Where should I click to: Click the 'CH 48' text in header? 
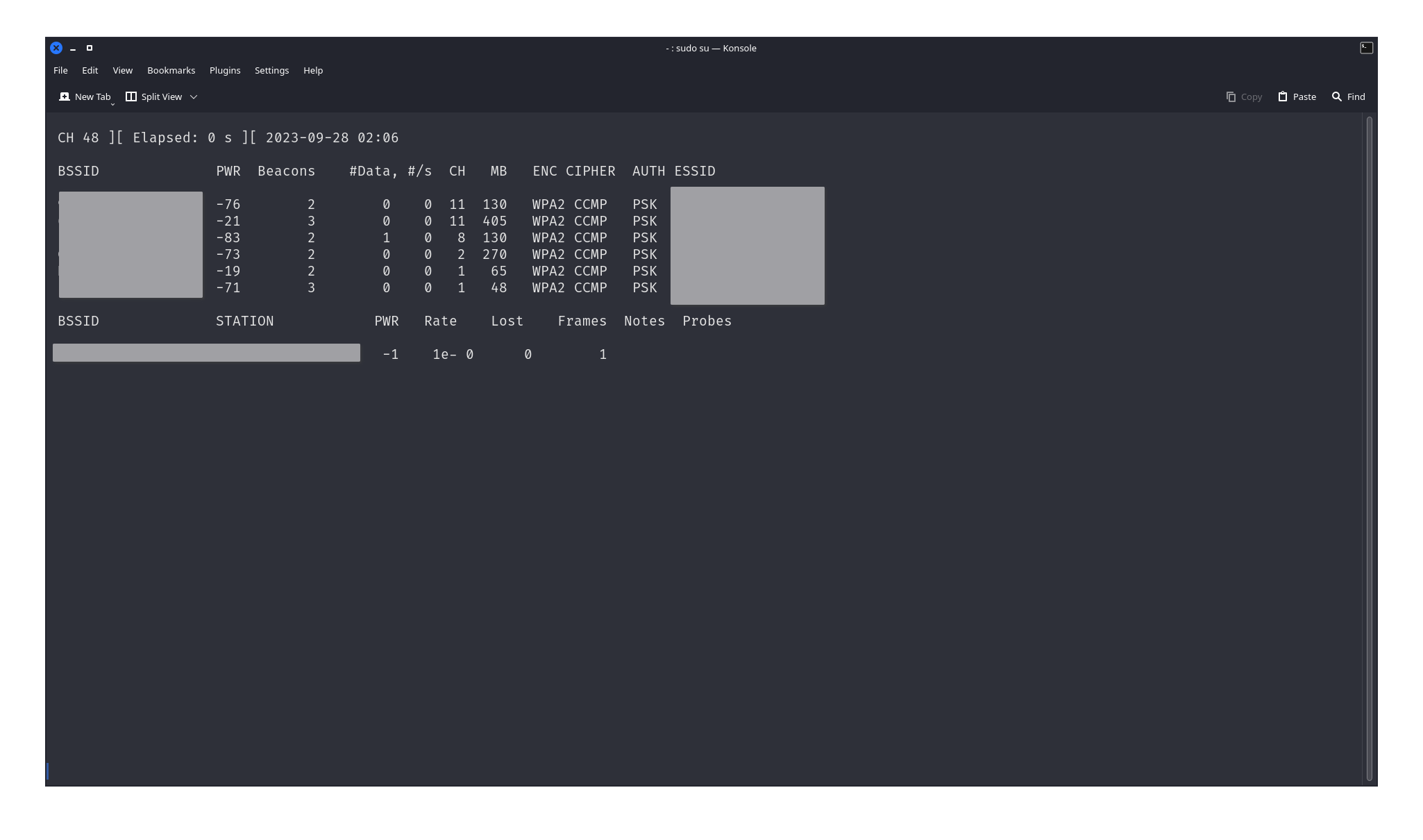(x=78, y=137)
